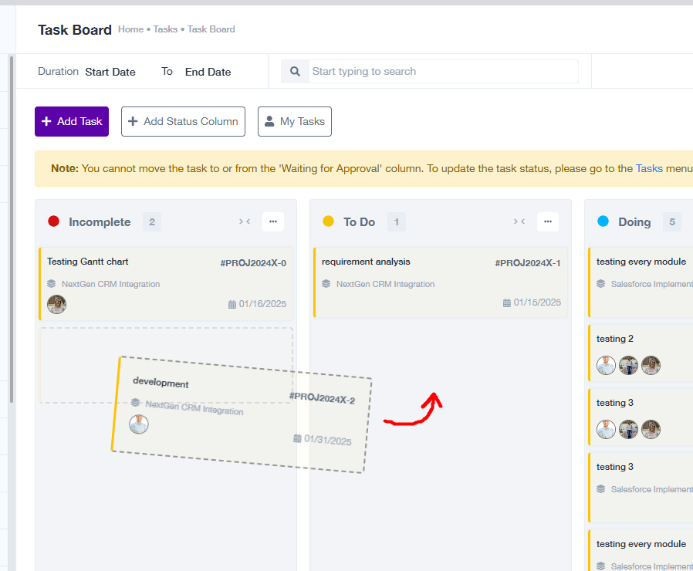This screenshot has width=693, height=571.
Task: Click the second avatar on testing 2 card
Action: (x=628, y=365)
